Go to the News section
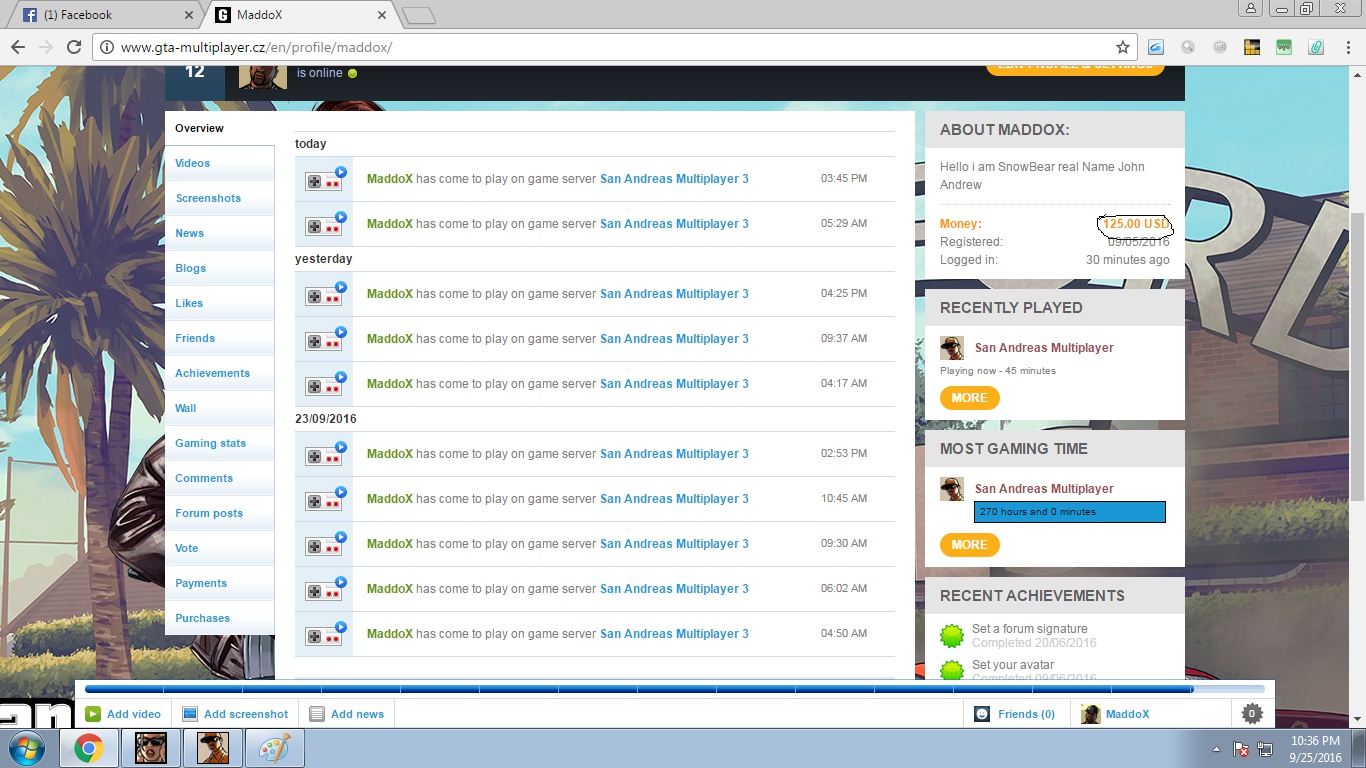Image resolution: width=1366 pixels, height=768 pixels. pyautogui.click(x=219, y=233)
